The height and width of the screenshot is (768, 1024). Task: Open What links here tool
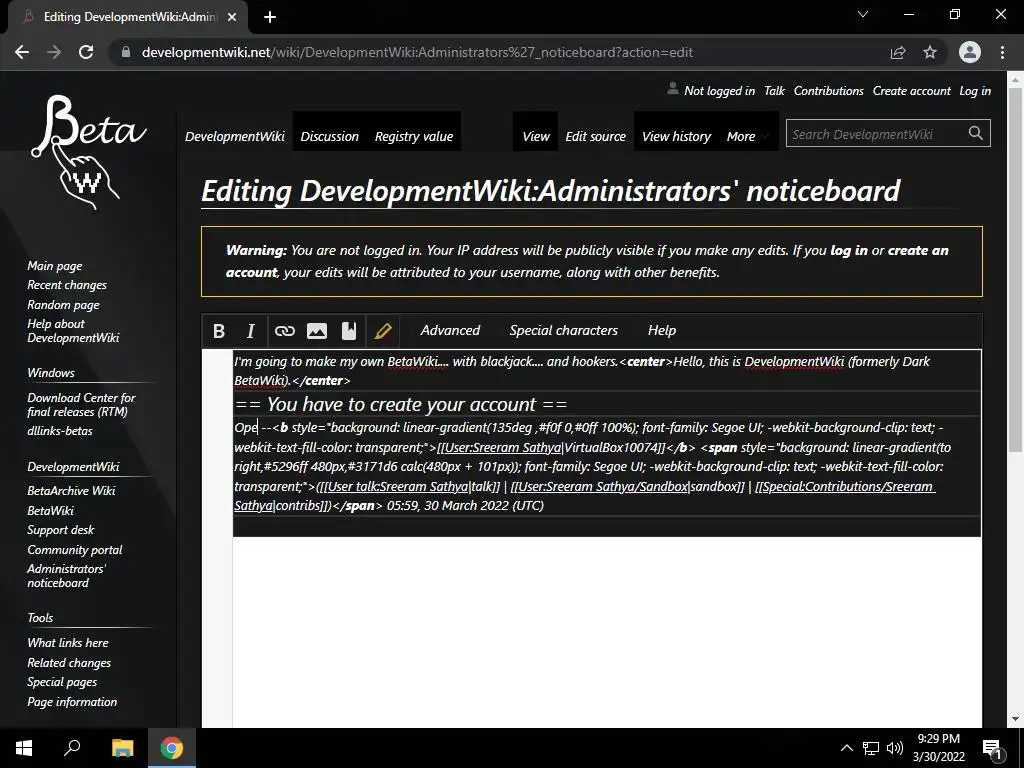point(68,643)
